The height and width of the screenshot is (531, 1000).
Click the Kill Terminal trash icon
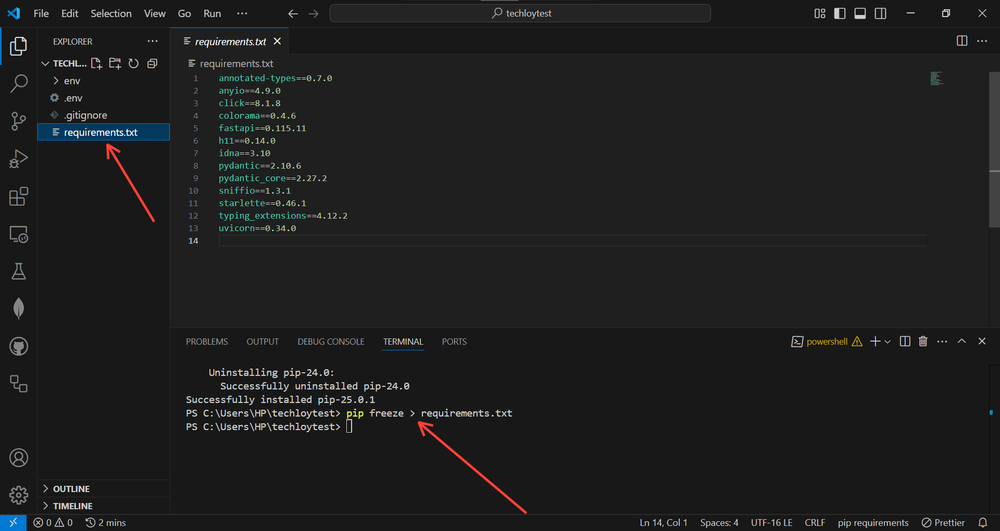tap(923, 342)
